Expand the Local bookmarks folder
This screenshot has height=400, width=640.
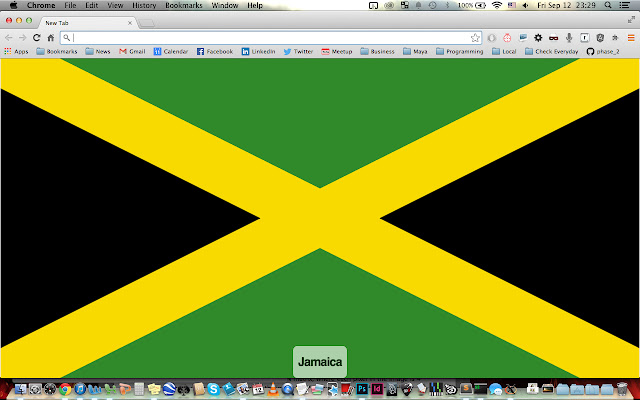pyautogui.click(x=504, y=51)
